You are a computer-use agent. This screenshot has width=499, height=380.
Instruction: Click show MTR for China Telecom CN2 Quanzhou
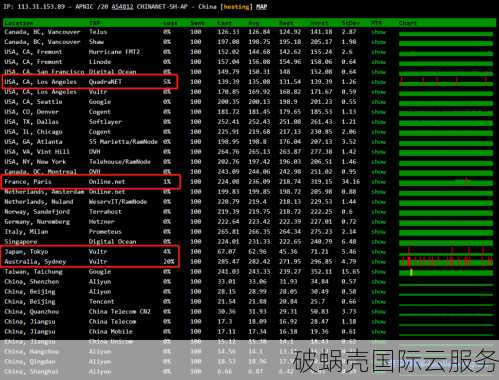378,312
